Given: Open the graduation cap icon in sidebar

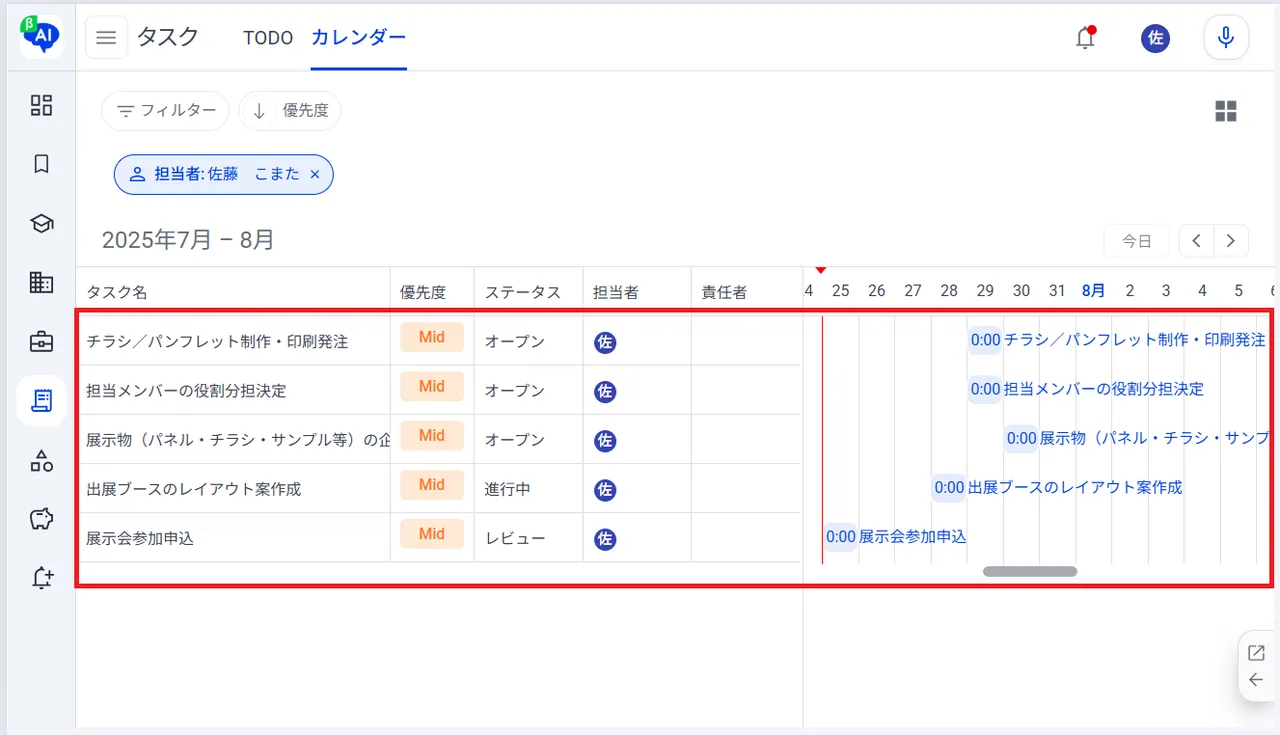Looking at the screenshot, I should click(x=41, y=223).
